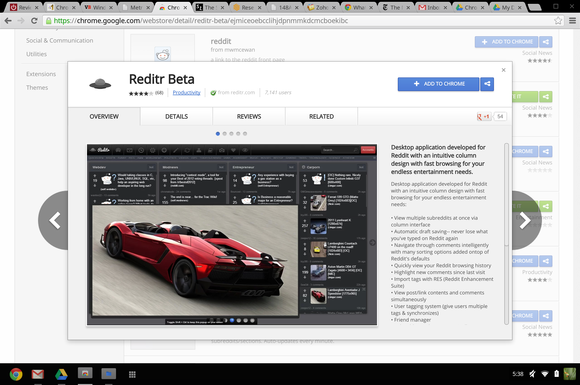Click share icon next to reddit app
The image size is (580, 385).
click(546, 42)
